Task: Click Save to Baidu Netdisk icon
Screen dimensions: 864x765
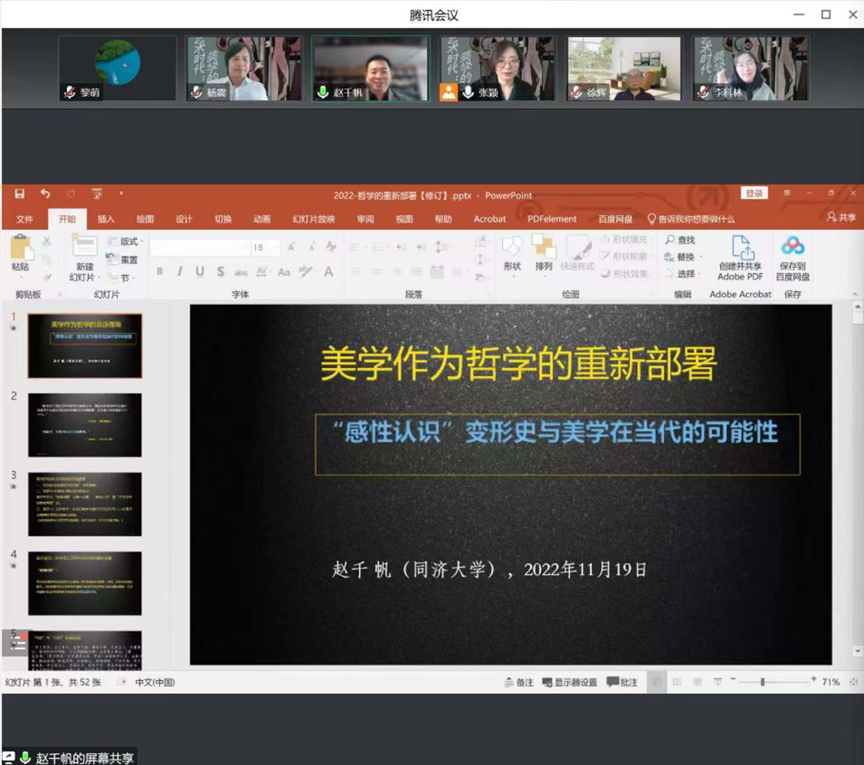Action: 792,246
